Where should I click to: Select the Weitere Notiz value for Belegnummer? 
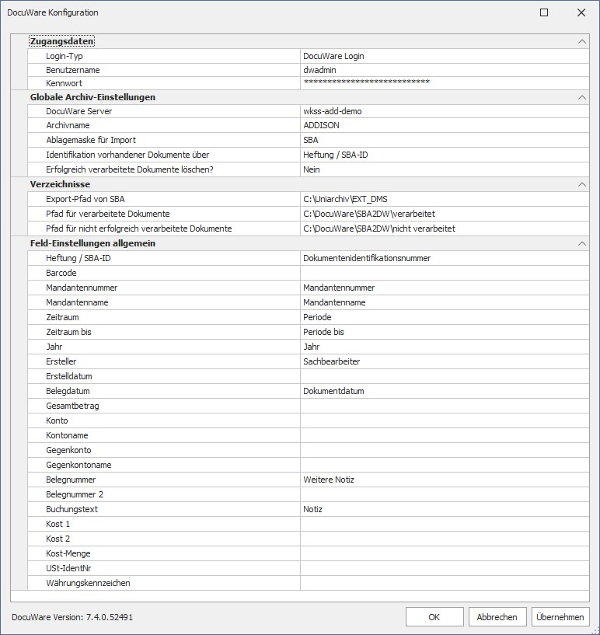tap(445, 480)
